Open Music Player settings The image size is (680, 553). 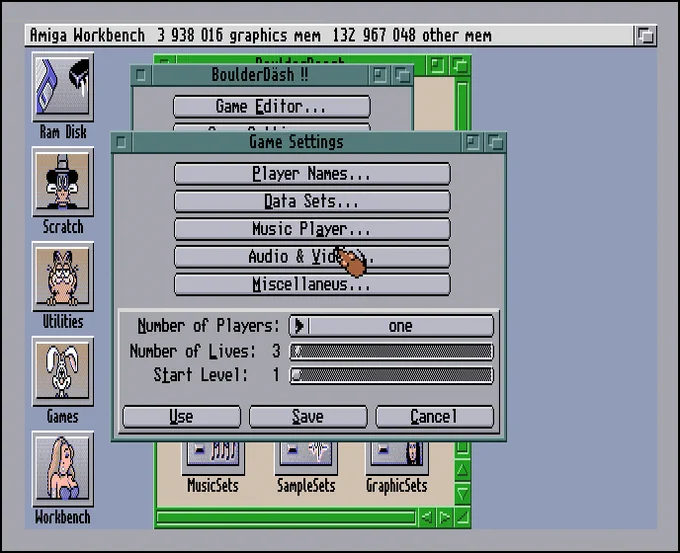pyautogui.click(x=312, y=229)
